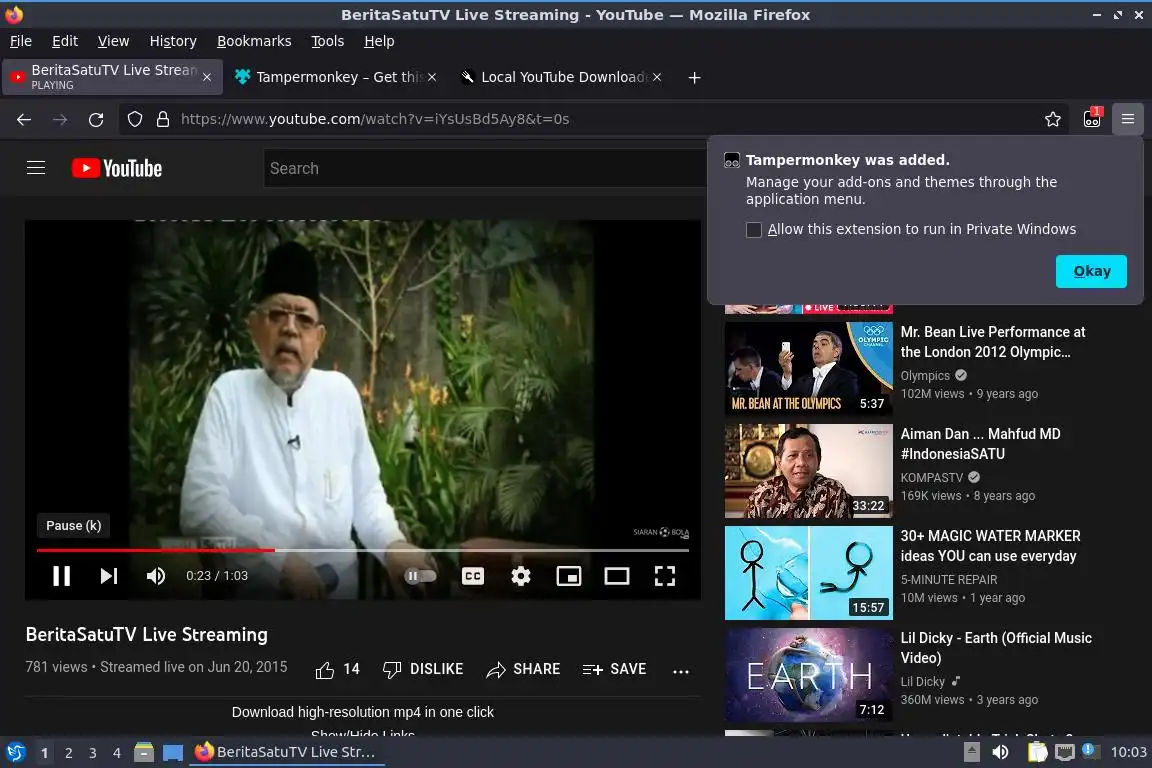Open Lil Dicky - Earth title link
Image resolution: width=1152 pixels, height=768 pixels.
point(996,648)
